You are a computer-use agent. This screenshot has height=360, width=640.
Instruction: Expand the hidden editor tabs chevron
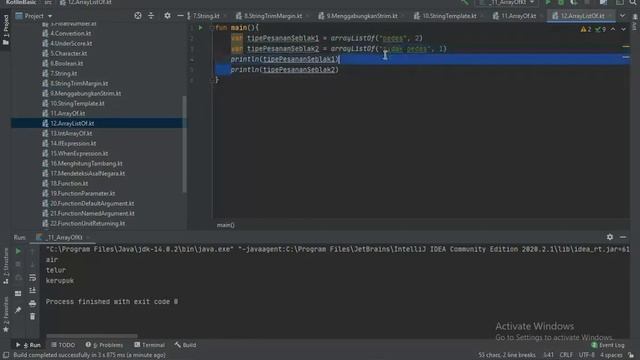coord(622,16)
